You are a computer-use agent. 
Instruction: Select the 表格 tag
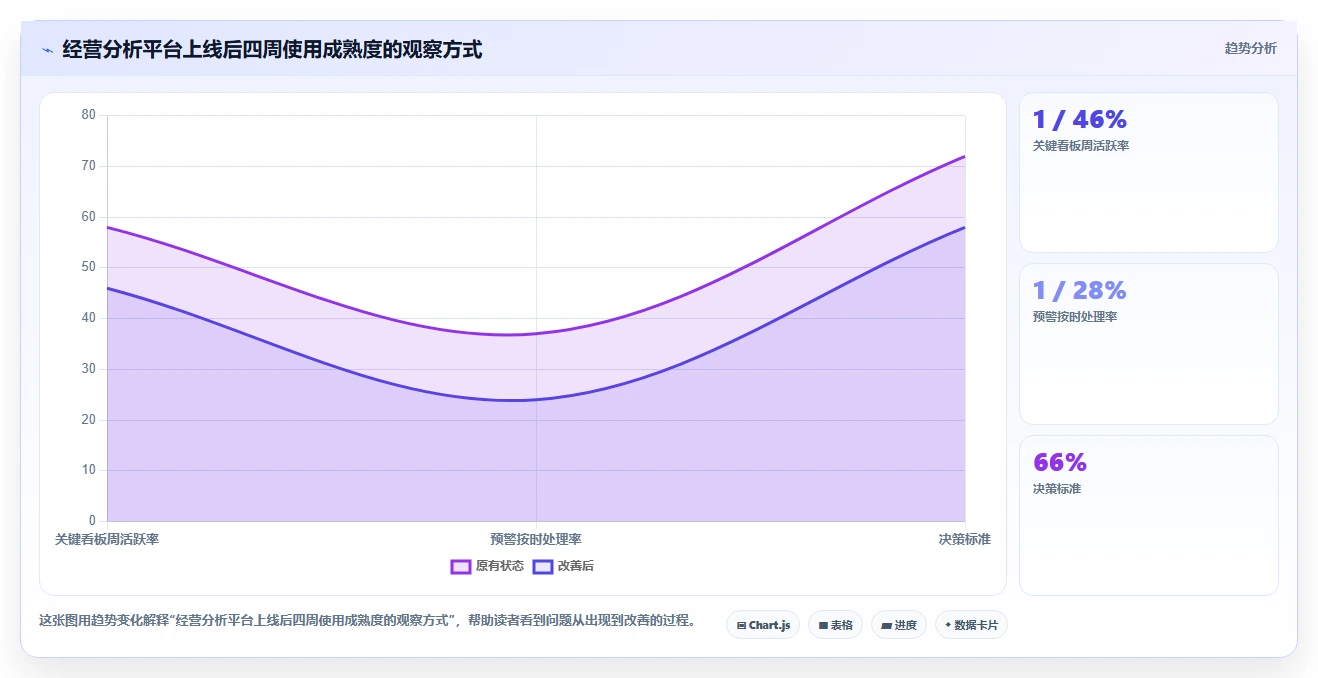(835, 625)
